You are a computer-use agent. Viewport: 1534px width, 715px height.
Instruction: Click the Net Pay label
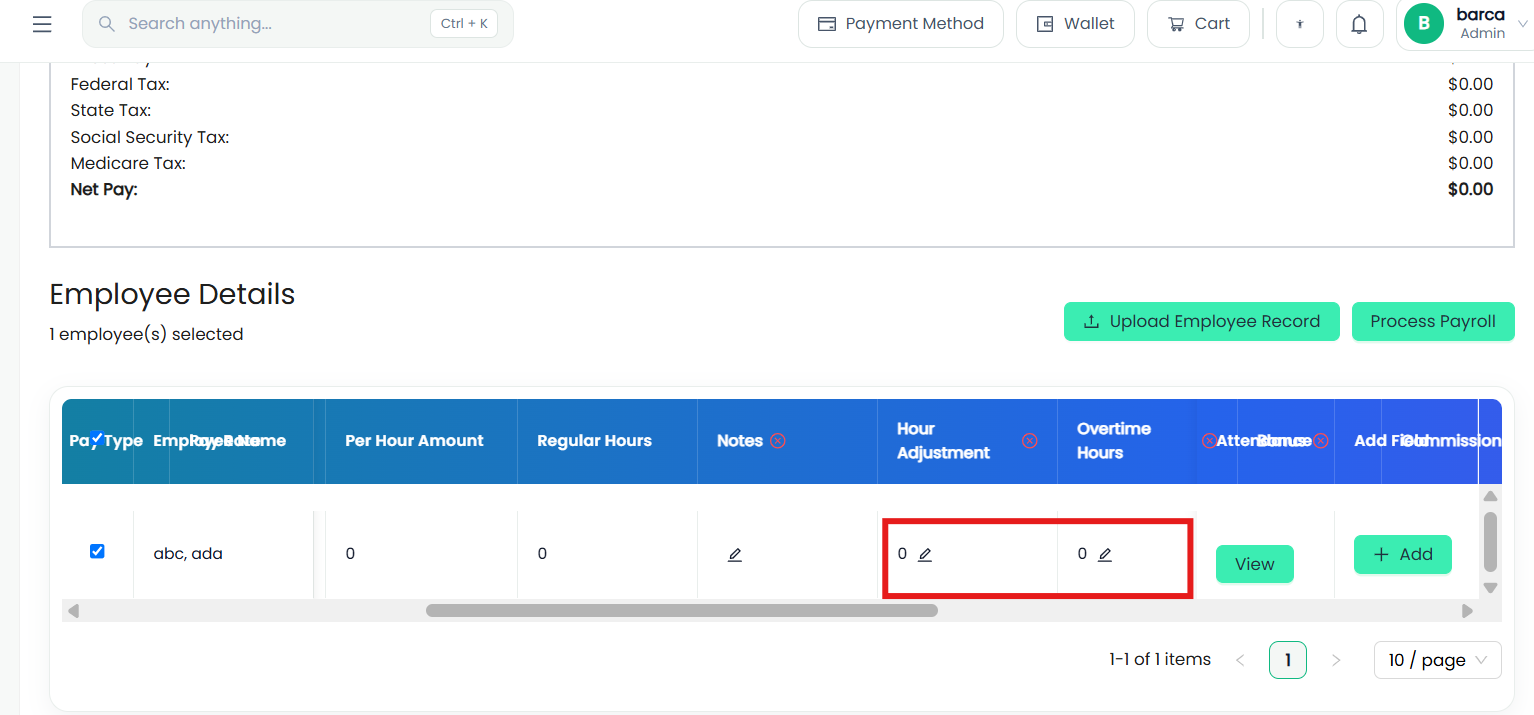104,189
